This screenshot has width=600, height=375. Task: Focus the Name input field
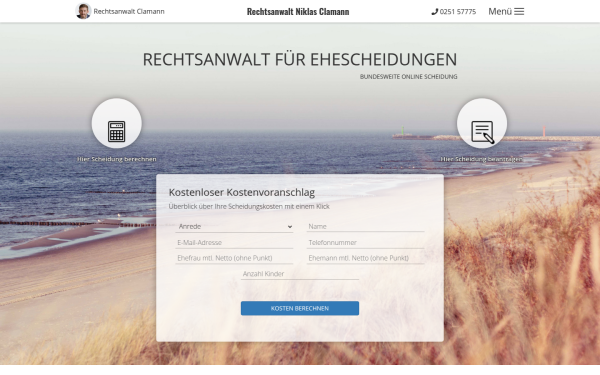point(365,227)
